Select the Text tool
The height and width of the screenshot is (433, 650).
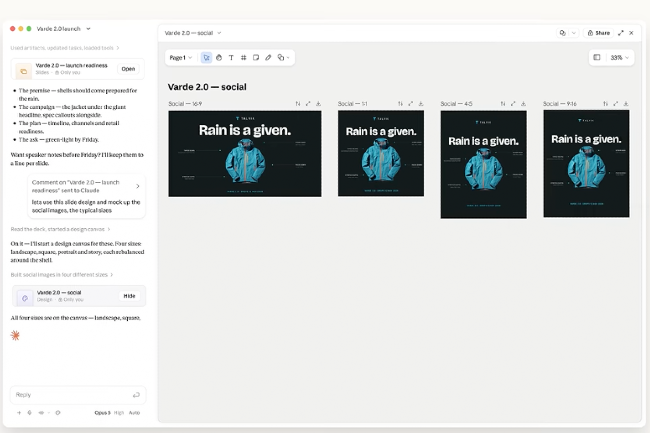231,58
